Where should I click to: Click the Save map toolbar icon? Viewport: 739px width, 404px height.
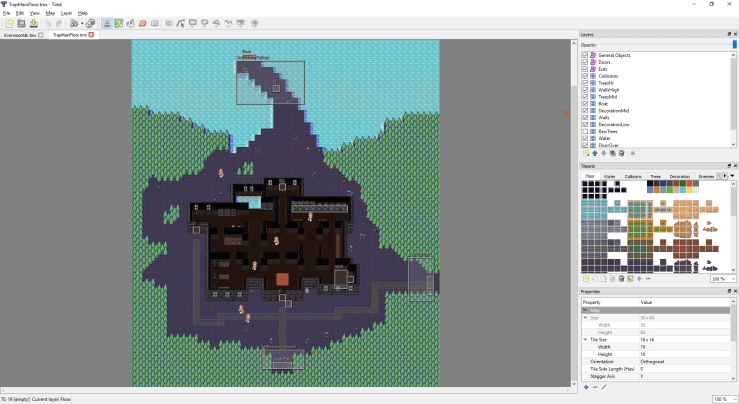tap(34, 23)
